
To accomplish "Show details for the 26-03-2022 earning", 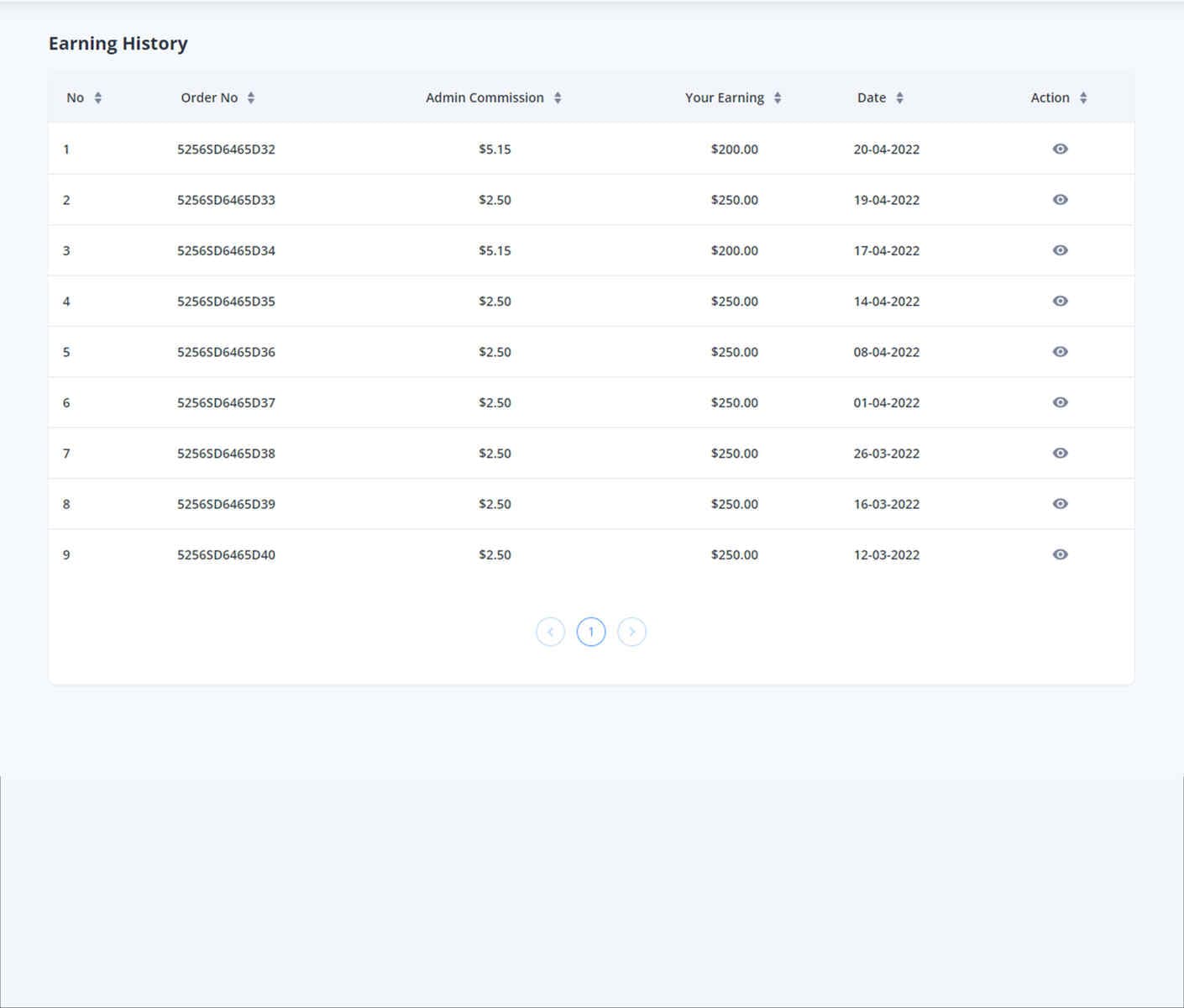I will 1060,453.
